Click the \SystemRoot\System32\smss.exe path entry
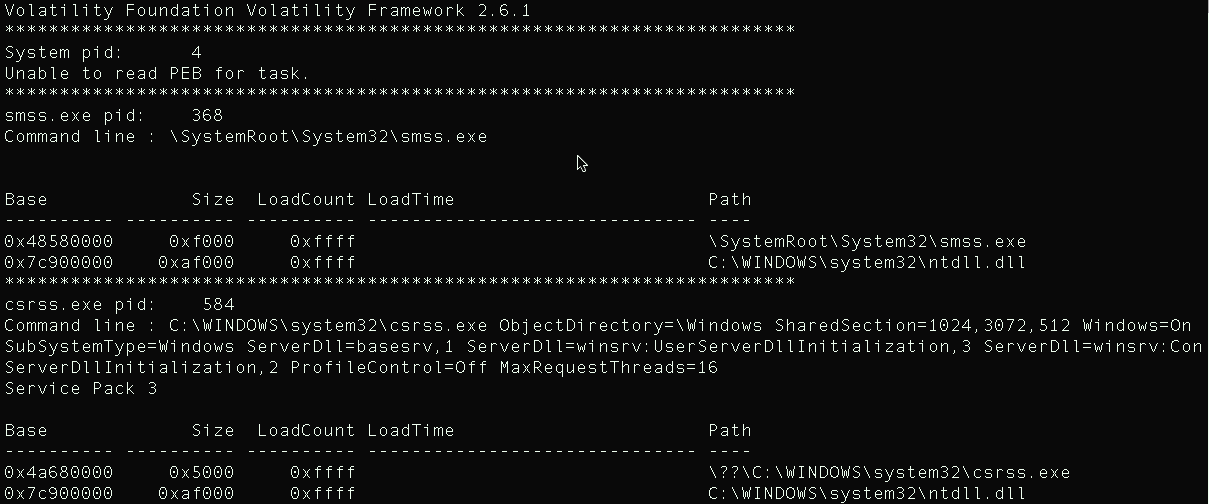This screenshot has height=504, width=1209. click(867, 241)
